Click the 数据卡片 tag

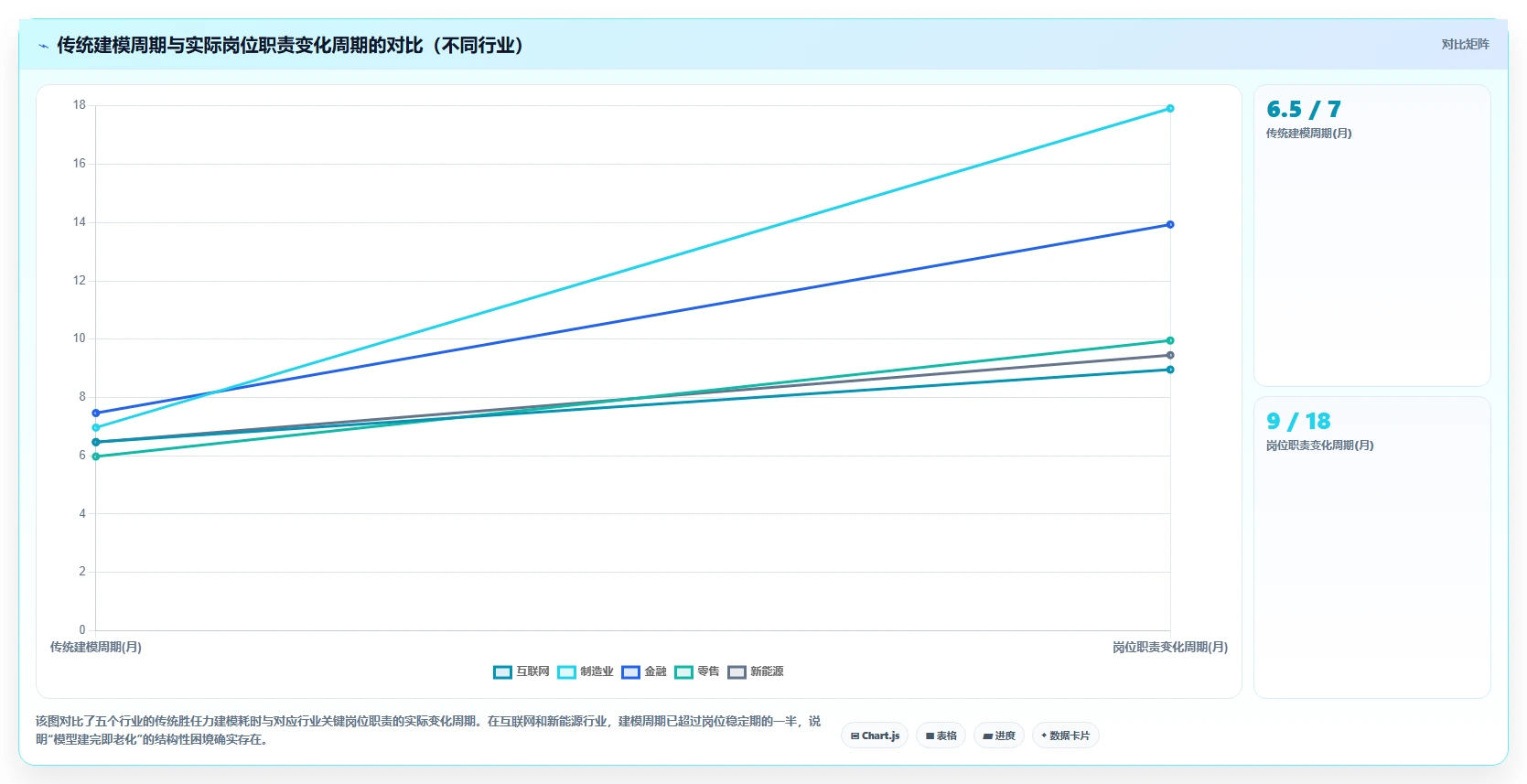tap(1066, 736)
